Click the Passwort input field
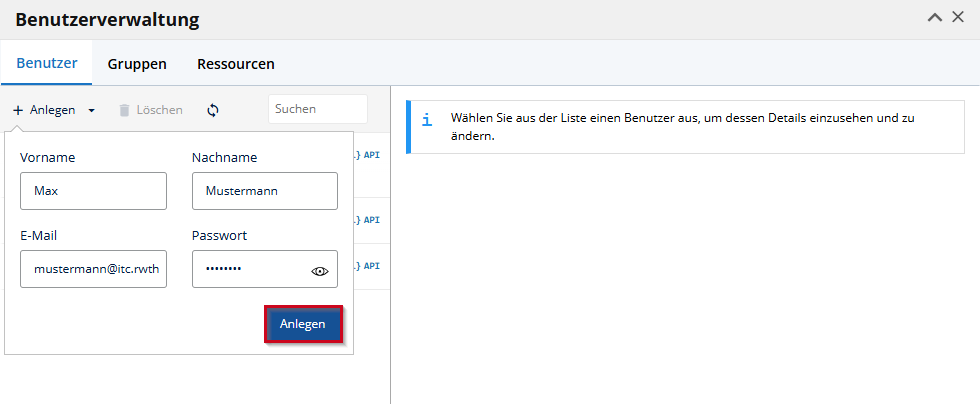 click(x=265, y=269)
